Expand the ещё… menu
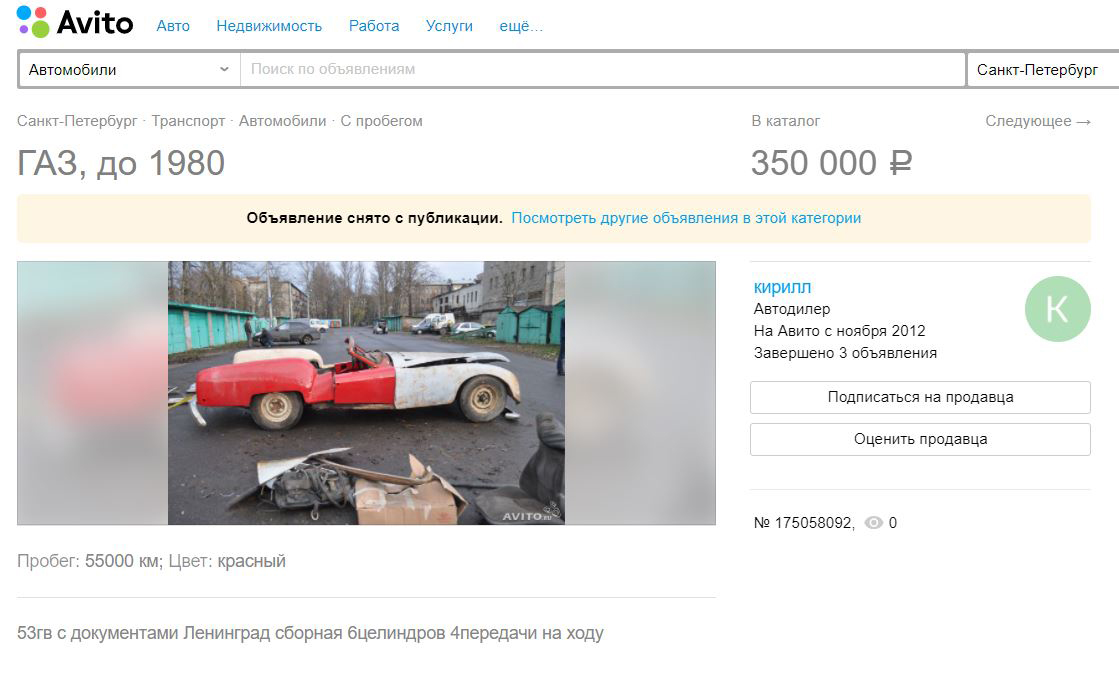Viewport: 1119px width, 685px height. pyautogui.click(x=521, y=26)
